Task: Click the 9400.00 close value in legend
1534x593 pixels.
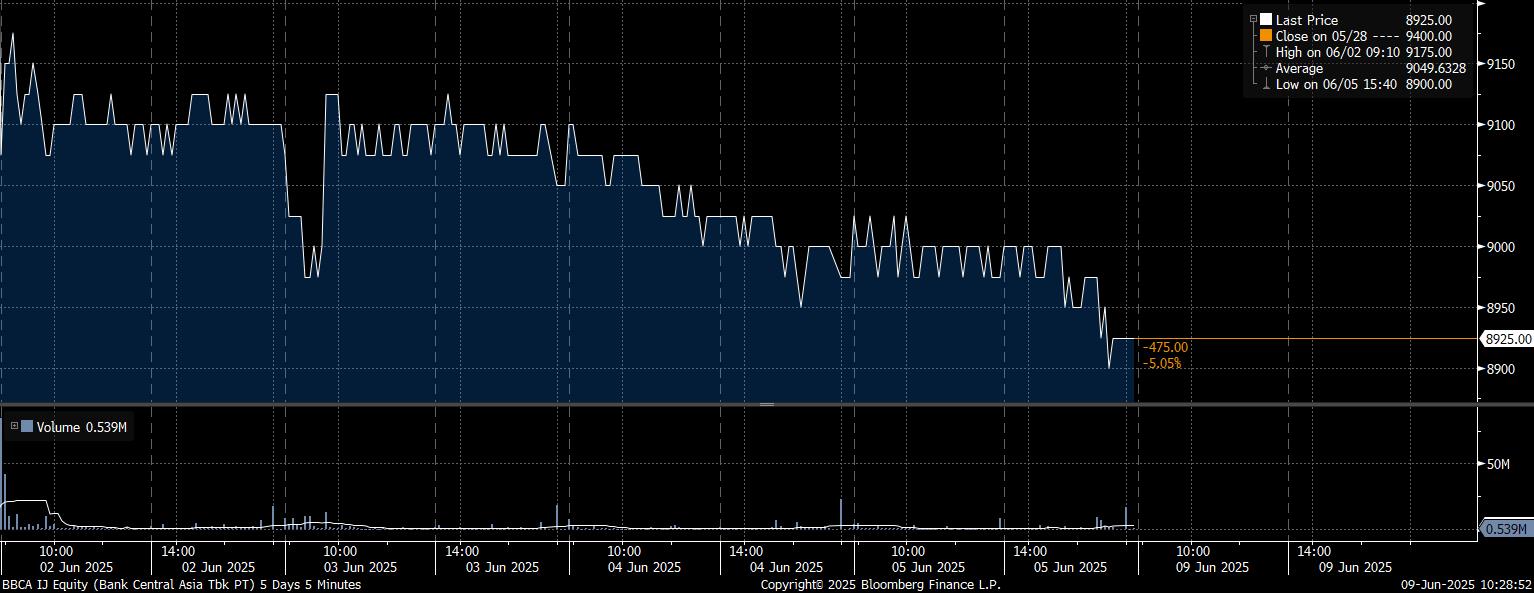Action: [x=1428, y=36]
